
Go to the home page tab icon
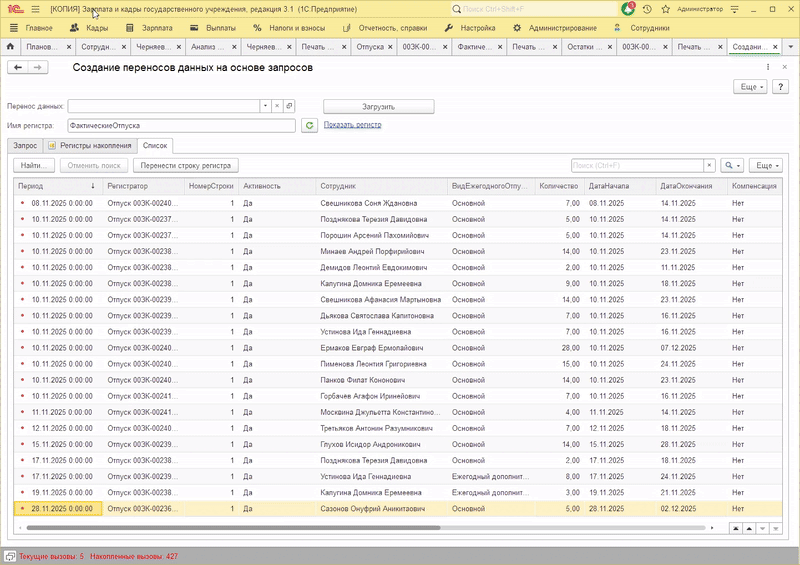(10, 46)
